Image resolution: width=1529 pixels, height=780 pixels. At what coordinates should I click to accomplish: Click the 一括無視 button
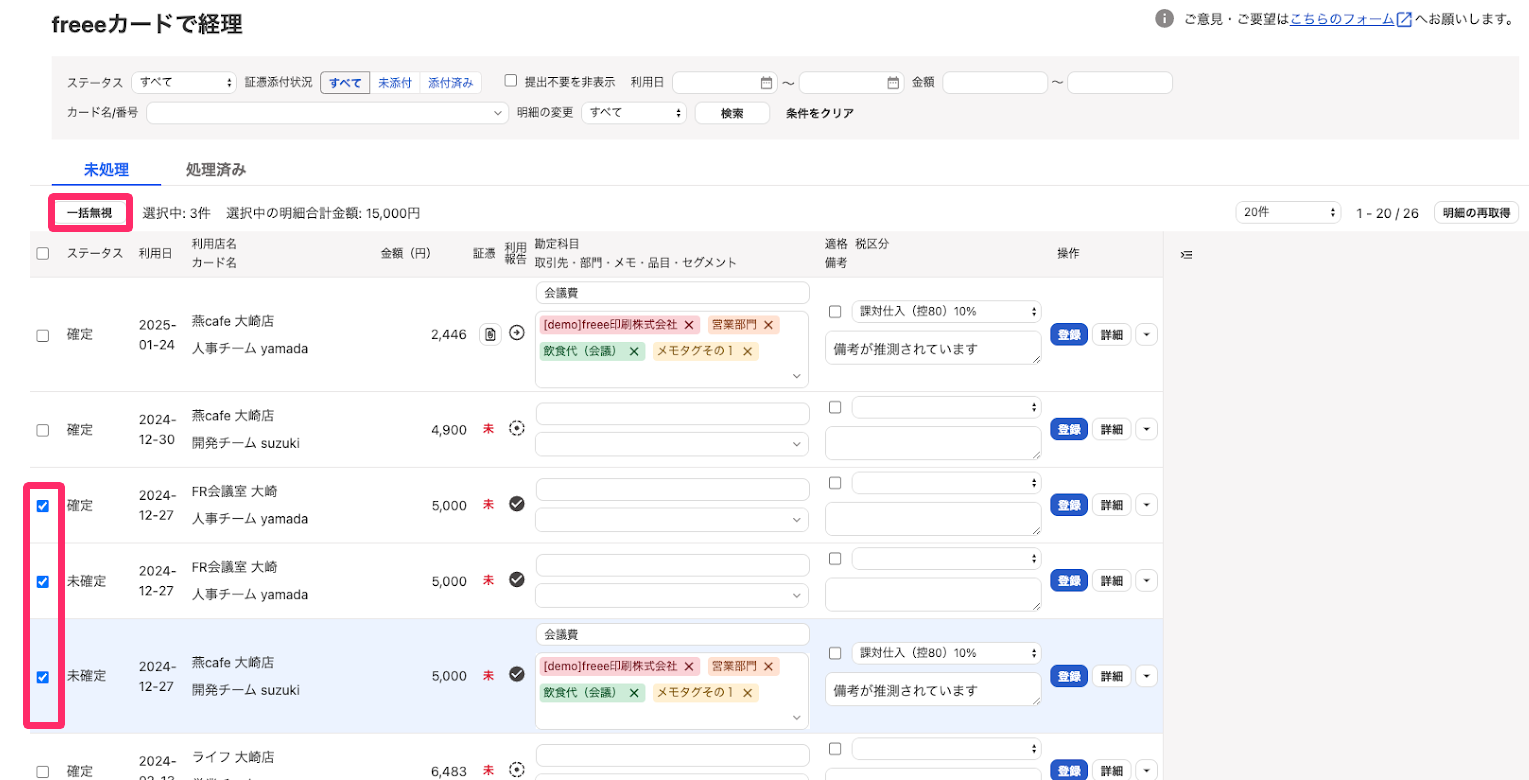point(90,212)
